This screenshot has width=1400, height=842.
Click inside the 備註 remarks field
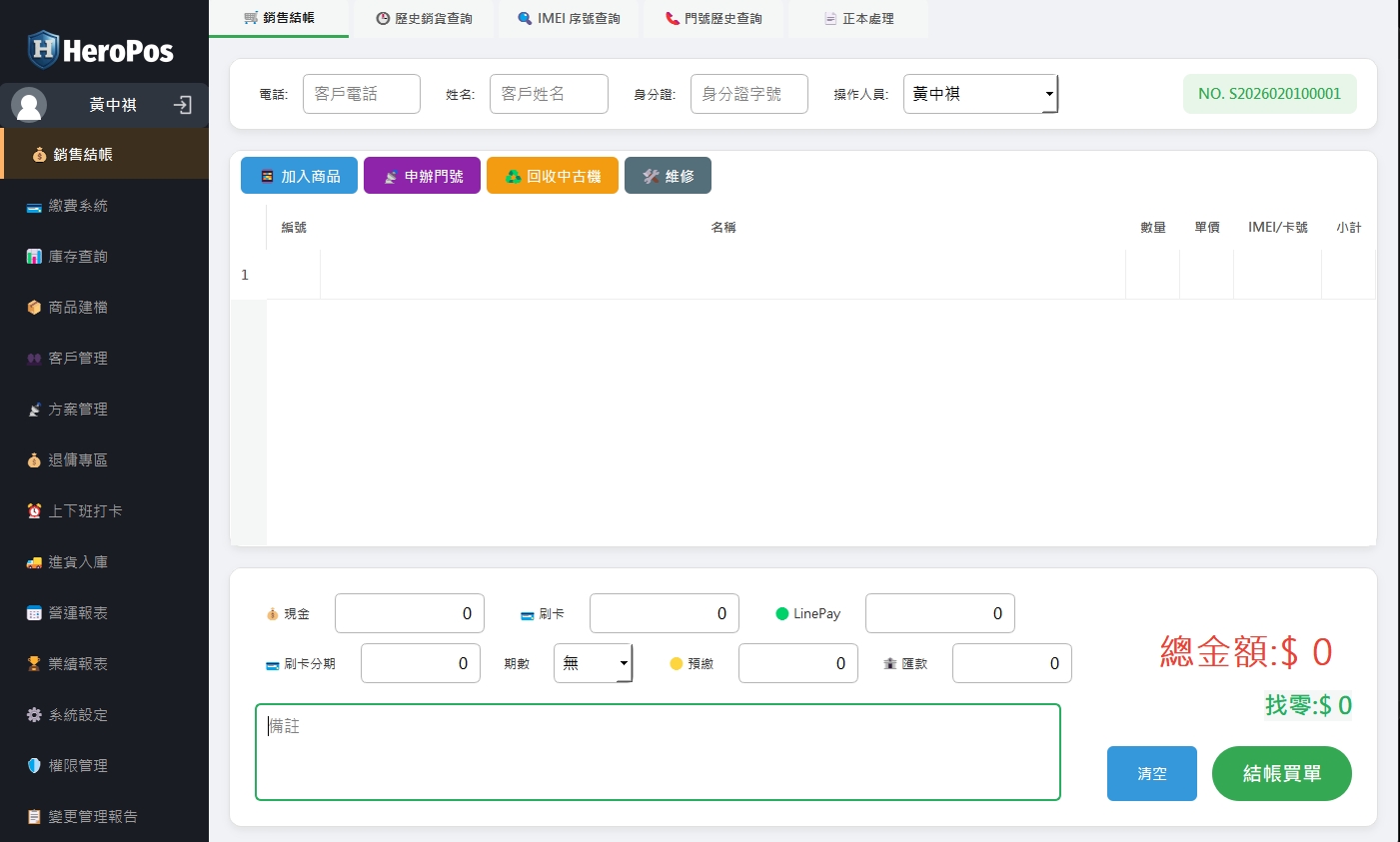(658, 749)
